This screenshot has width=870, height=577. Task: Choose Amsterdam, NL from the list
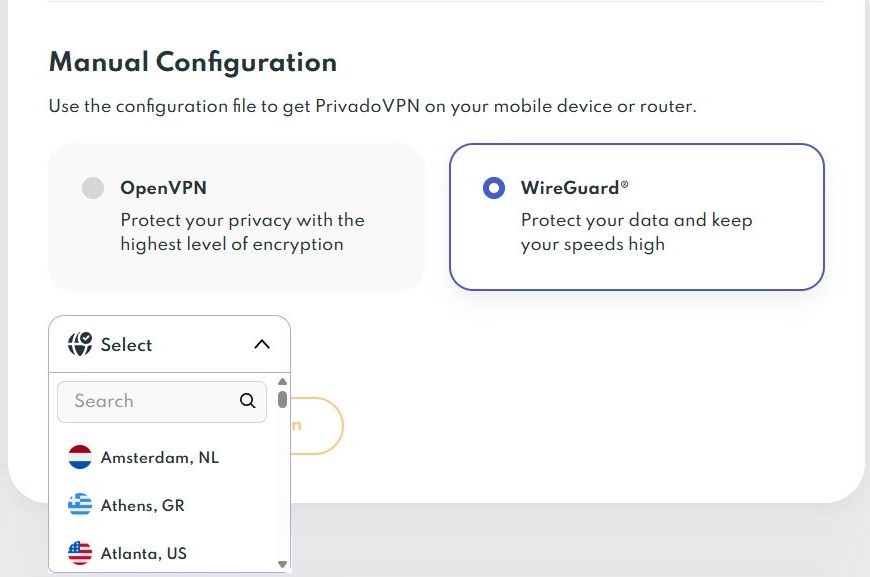pos(160,457)
